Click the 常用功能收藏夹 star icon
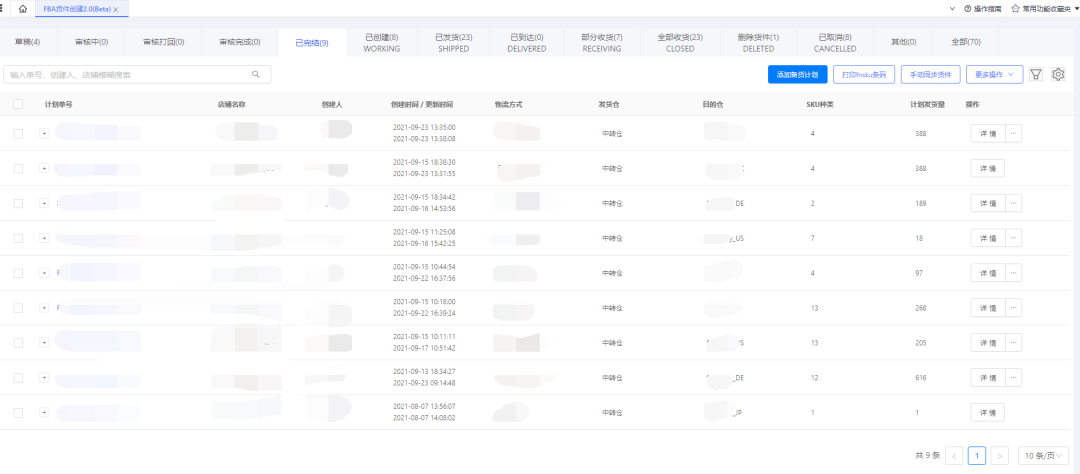 click(1016, 8)
